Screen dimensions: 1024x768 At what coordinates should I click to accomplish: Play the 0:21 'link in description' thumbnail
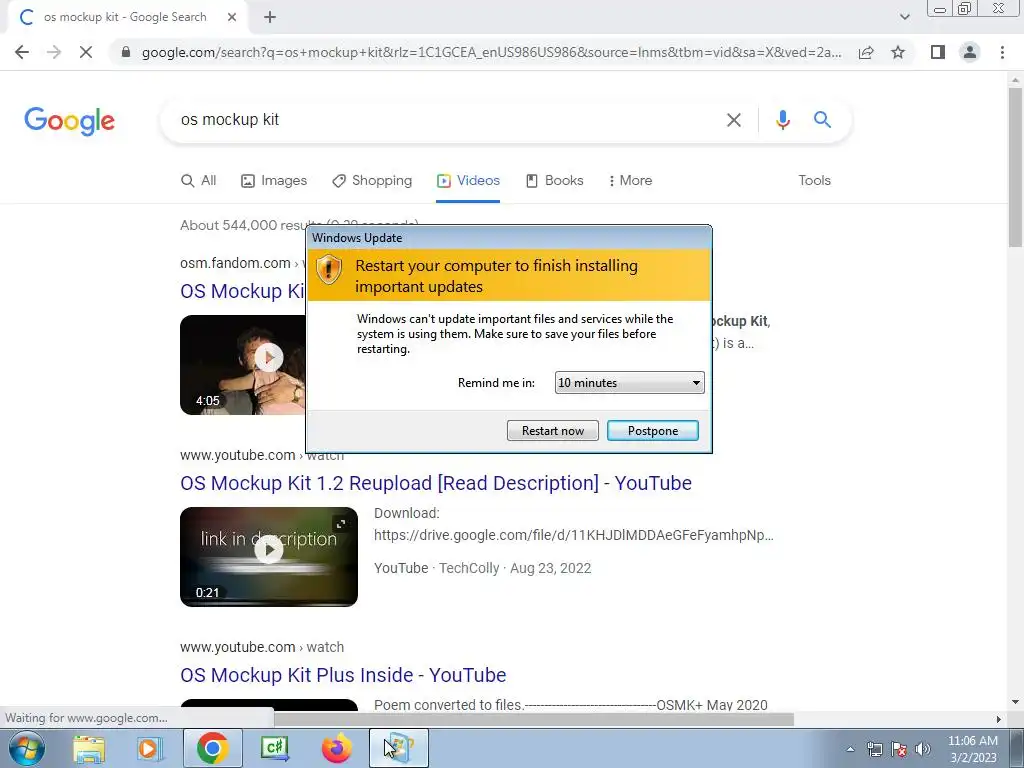tap(269, 556)
